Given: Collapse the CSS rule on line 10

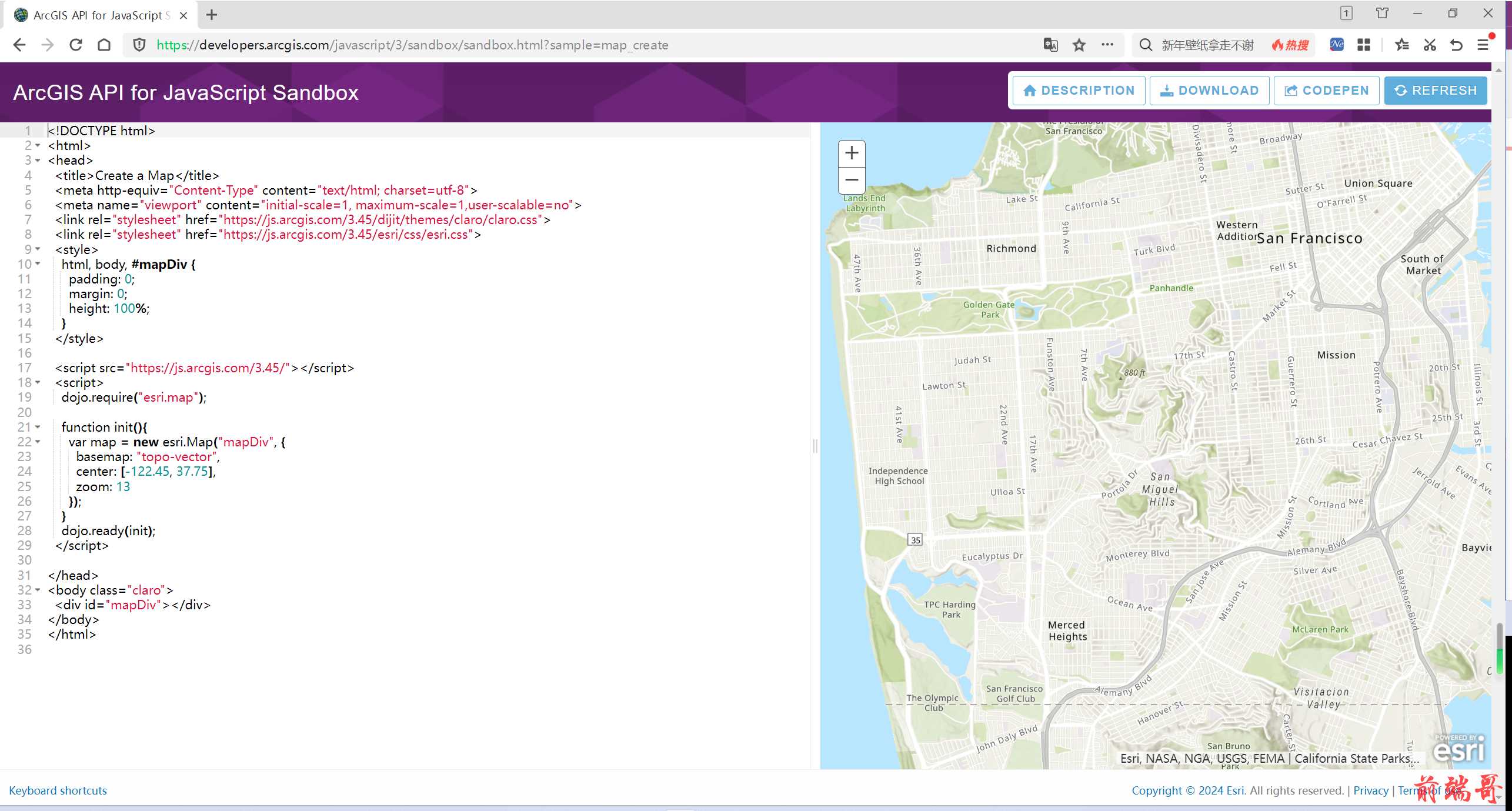Looking at the screenshot, I should coord(38,264).
